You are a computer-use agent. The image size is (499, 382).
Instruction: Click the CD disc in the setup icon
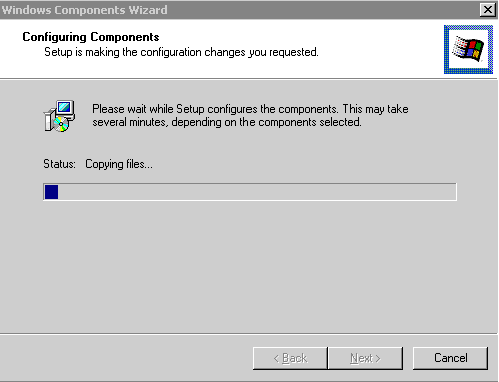pyautogui.click(x=60, y=125)
